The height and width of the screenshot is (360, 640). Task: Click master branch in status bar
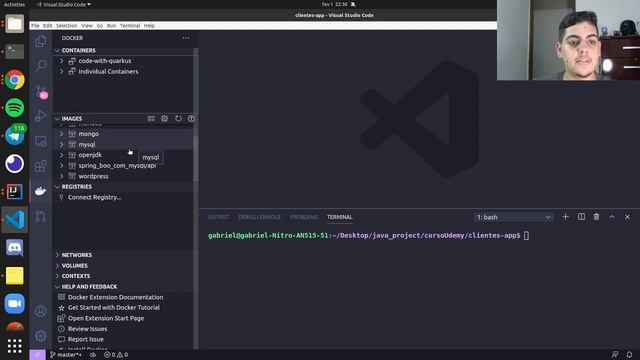66,355
